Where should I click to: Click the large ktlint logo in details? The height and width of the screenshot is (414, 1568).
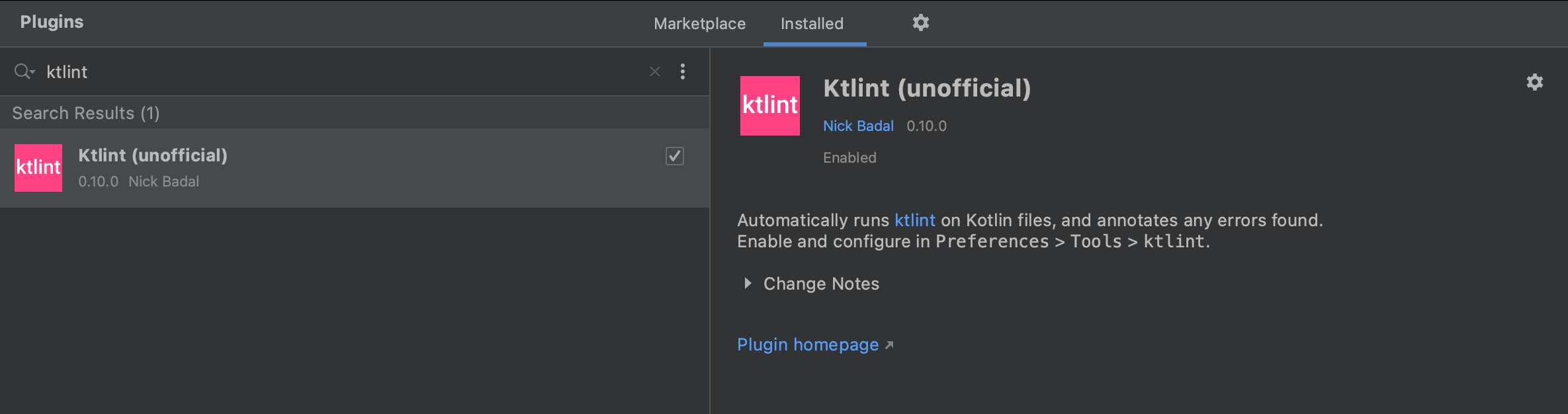click(770, 106)
